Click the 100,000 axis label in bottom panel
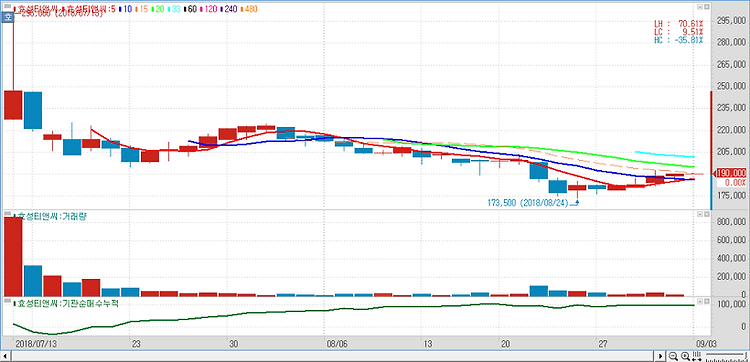This screenshot has height=362, width=750. tap(731, 304)
